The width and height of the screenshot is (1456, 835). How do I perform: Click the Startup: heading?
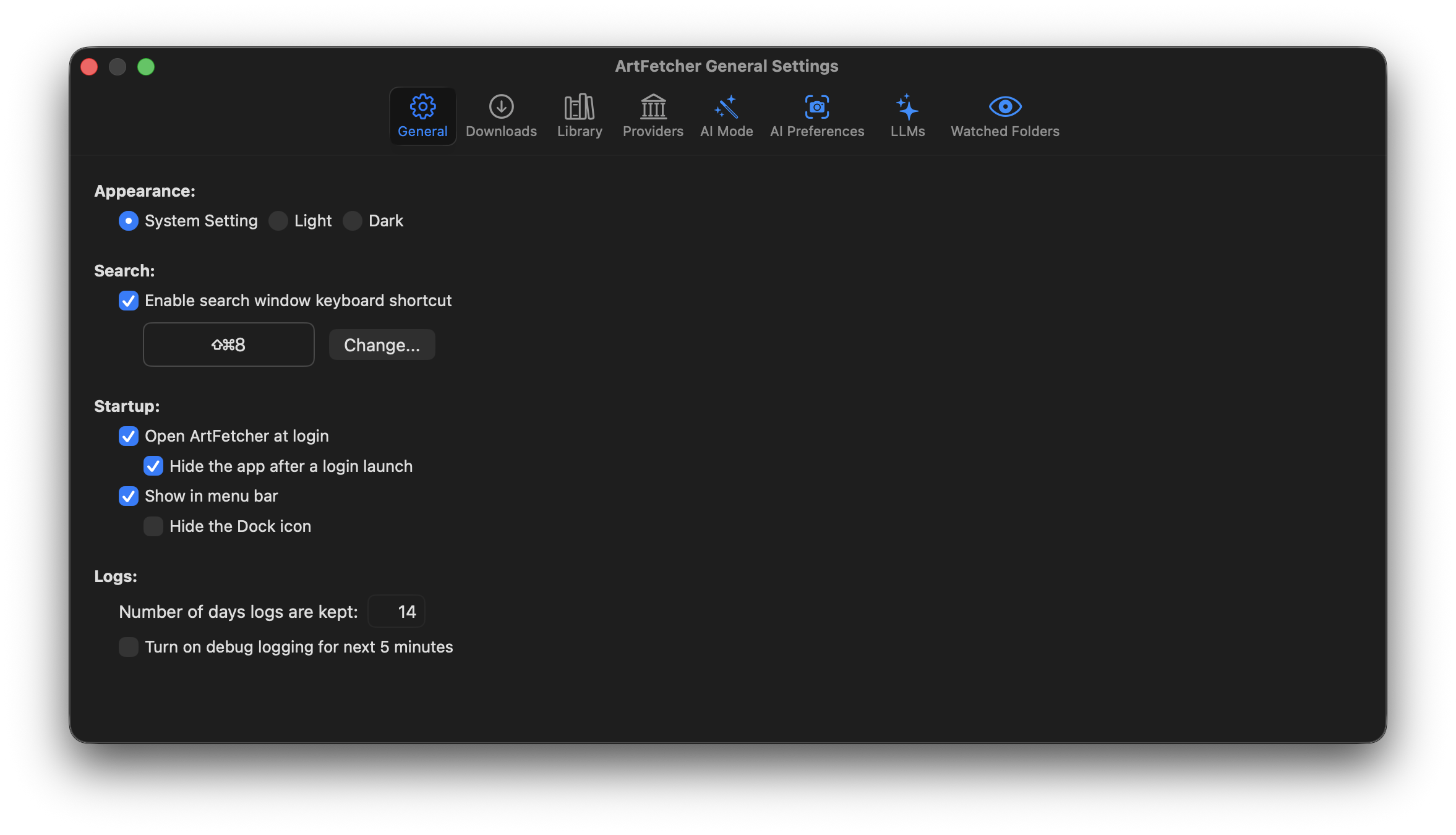(x=127, y=406)
